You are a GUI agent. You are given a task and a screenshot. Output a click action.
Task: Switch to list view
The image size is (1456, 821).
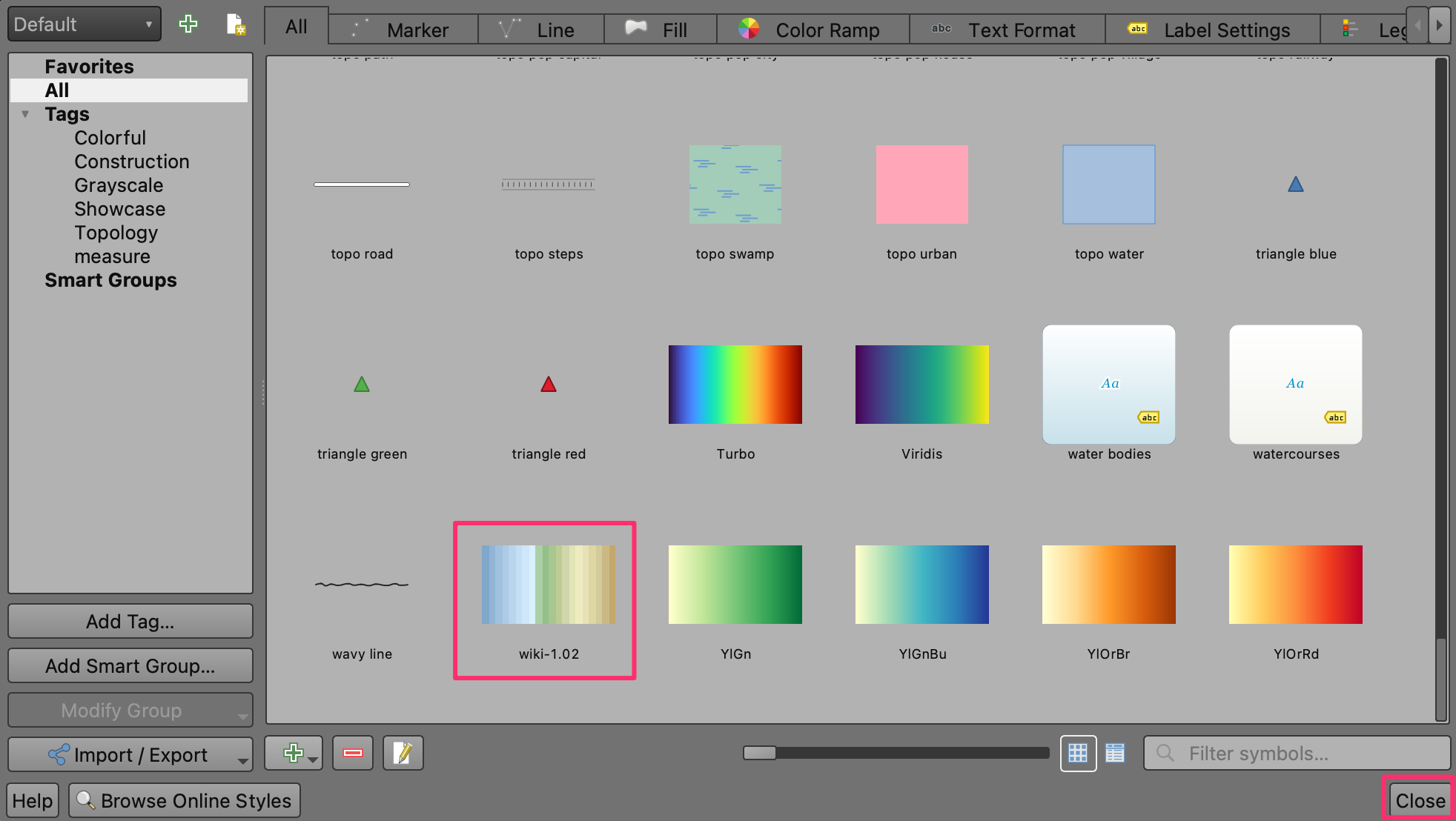(x=1115, y=753)
